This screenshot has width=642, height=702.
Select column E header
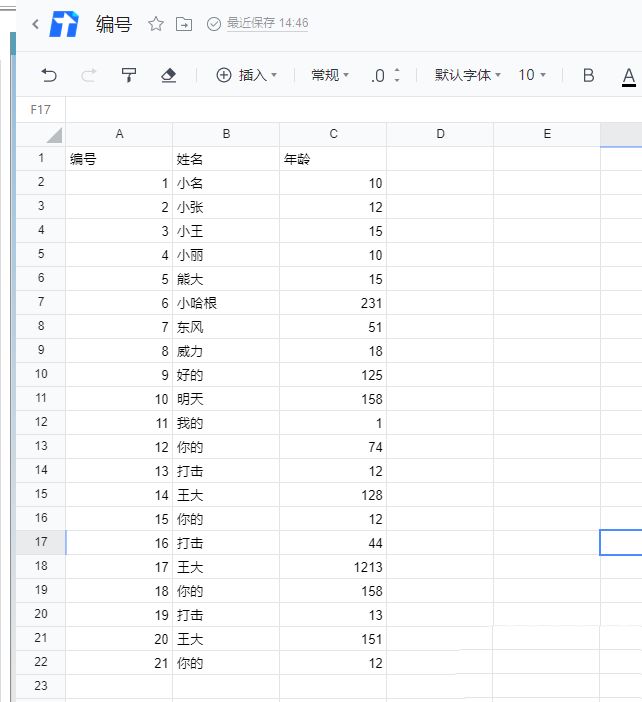(x=547, y=134)
